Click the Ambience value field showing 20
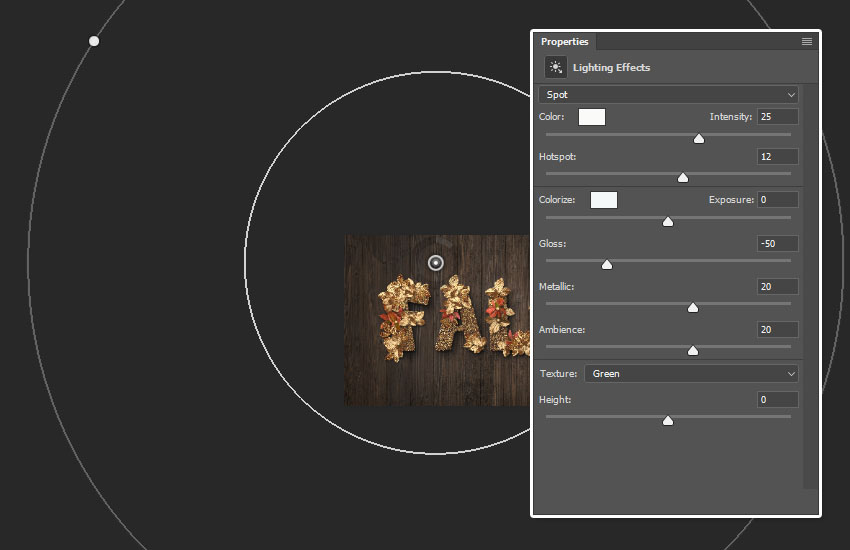The width and height of the screenshot is (850, 550). click(777, 329)
